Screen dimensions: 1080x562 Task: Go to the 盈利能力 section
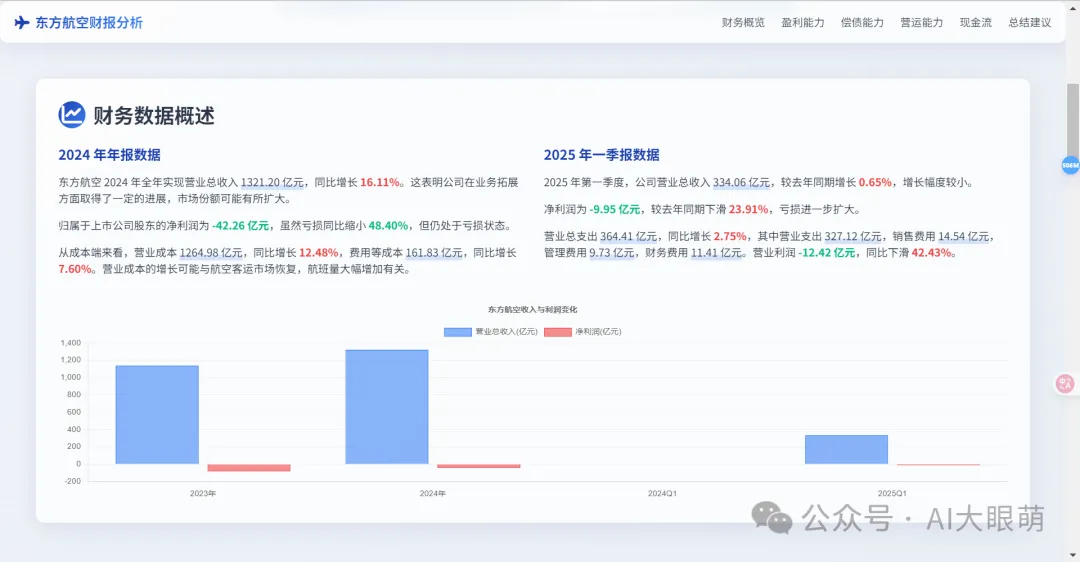tap(802, 23)
